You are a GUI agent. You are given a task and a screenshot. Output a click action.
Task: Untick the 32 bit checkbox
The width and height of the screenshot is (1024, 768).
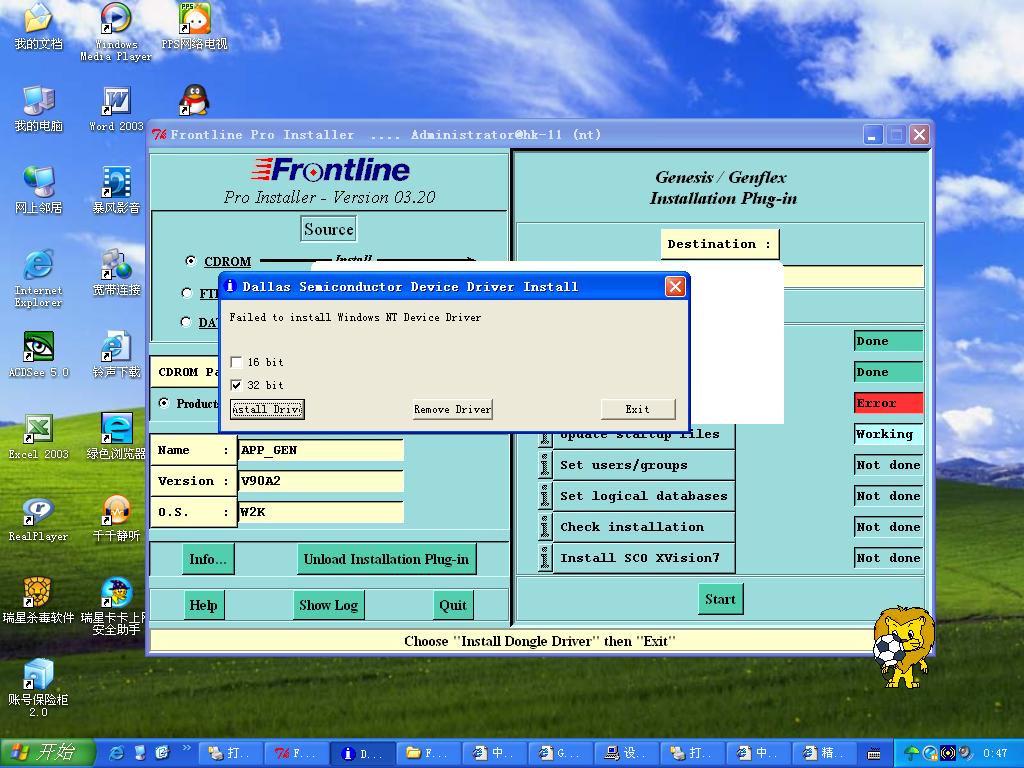[236, 385]
